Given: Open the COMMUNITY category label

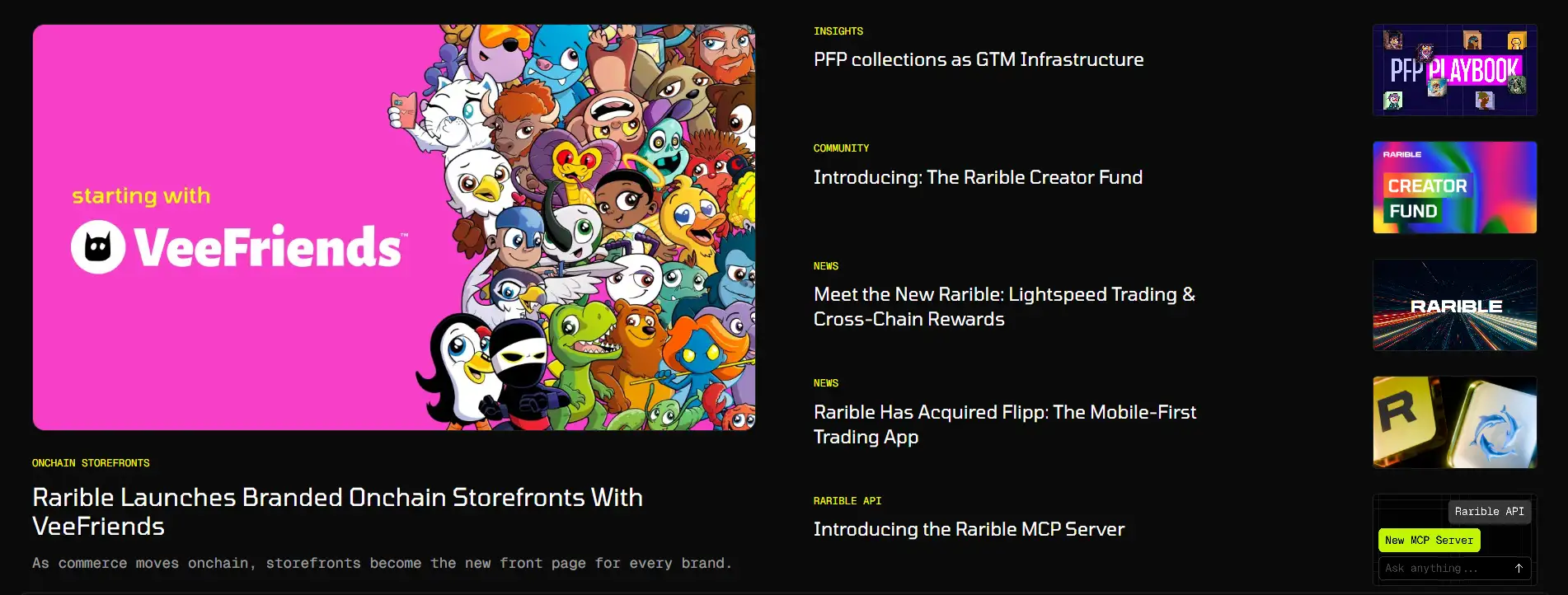Looking at the screenshot, I should coord(841,148).
